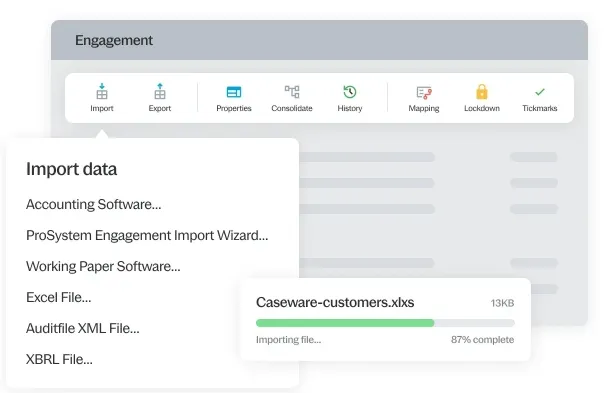Pick Working Paper Software... option
604x393 pixels.
(103, 266)
